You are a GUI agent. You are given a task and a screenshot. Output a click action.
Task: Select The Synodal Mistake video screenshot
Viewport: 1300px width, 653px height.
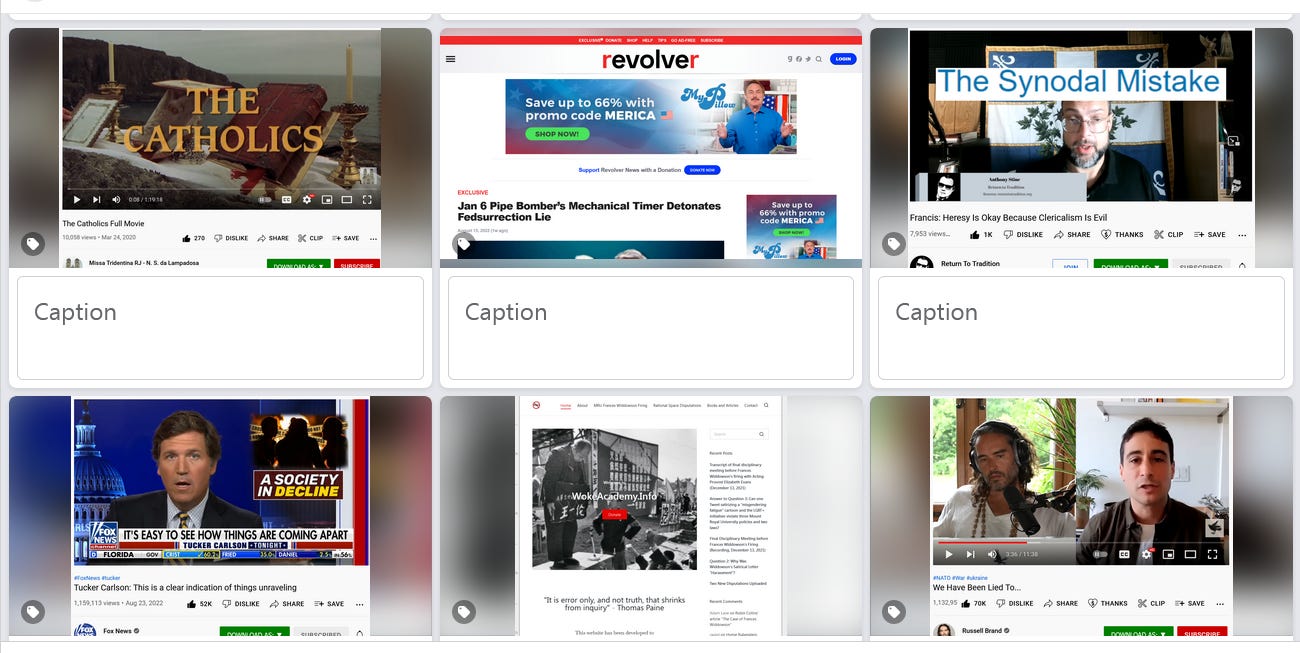[1081, 115]
